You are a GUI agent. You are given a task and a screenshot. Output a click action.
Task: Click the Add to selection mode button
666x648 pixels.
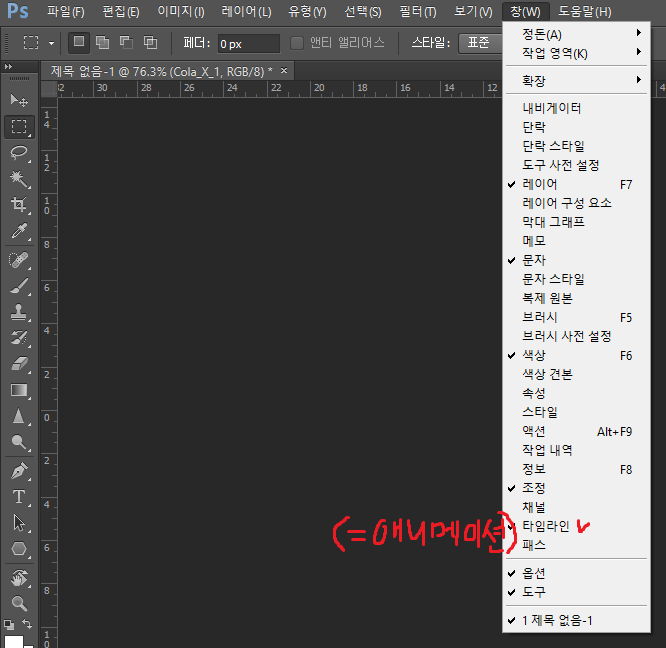tap(102, 43)
